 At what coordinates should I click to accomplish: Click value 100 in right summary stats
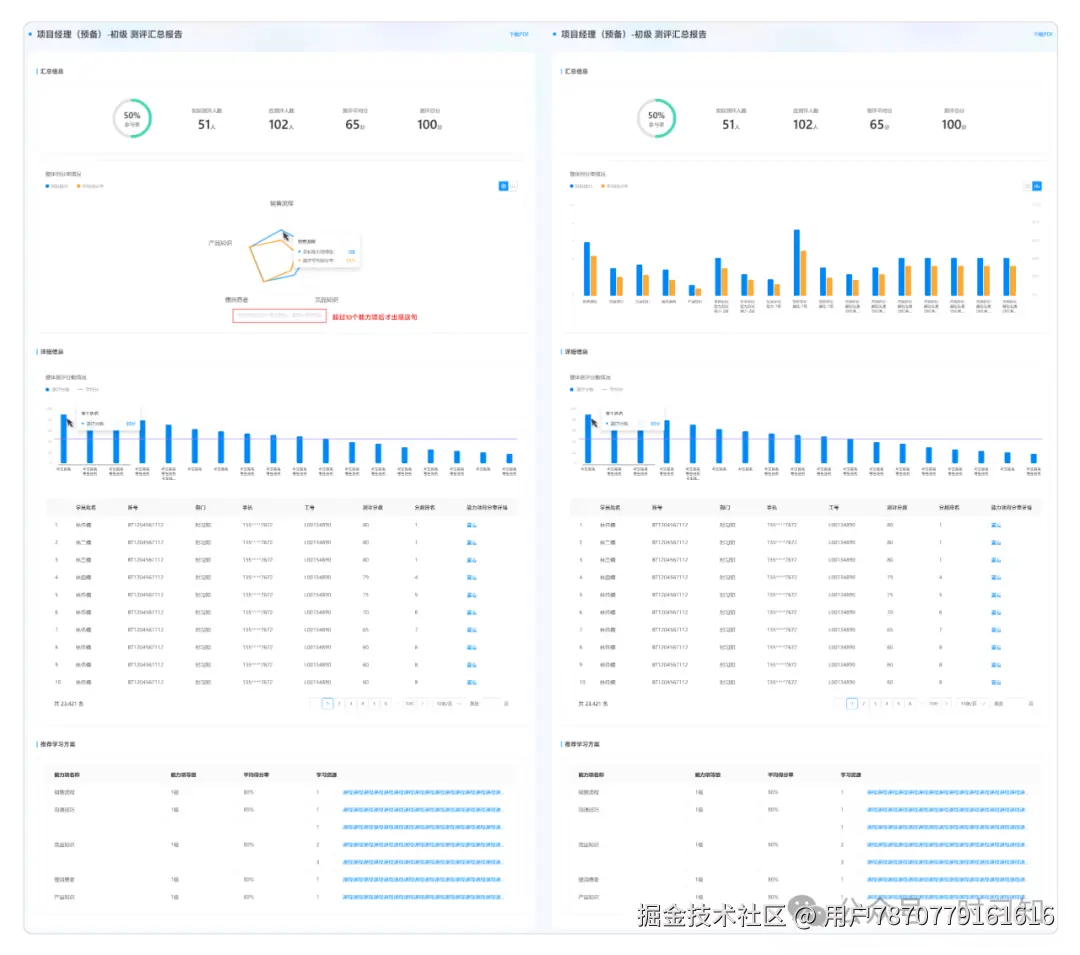tap(951, 125)
